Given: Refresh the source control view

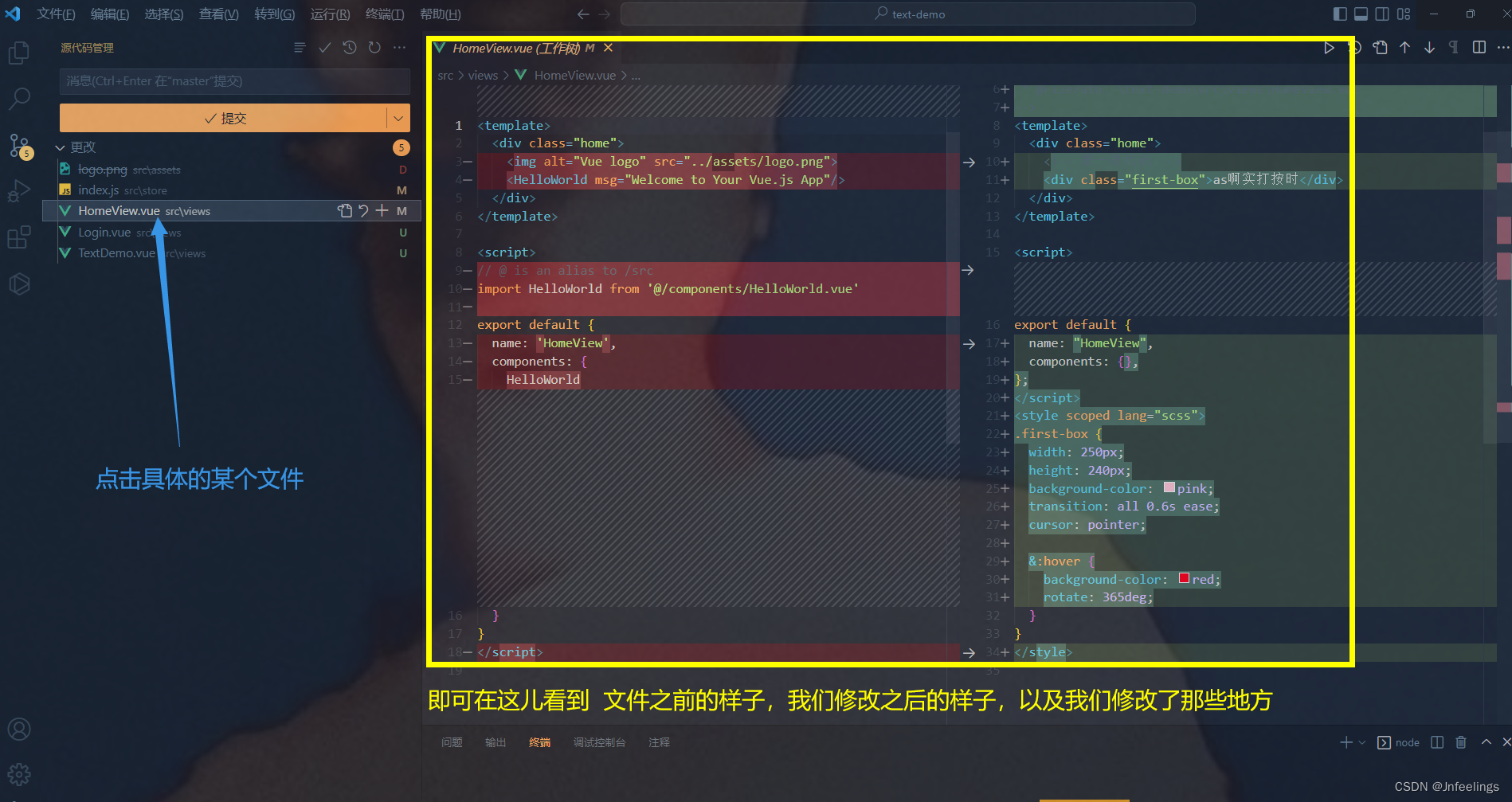Looking at the screenshot, I should (x=374, y=48).
